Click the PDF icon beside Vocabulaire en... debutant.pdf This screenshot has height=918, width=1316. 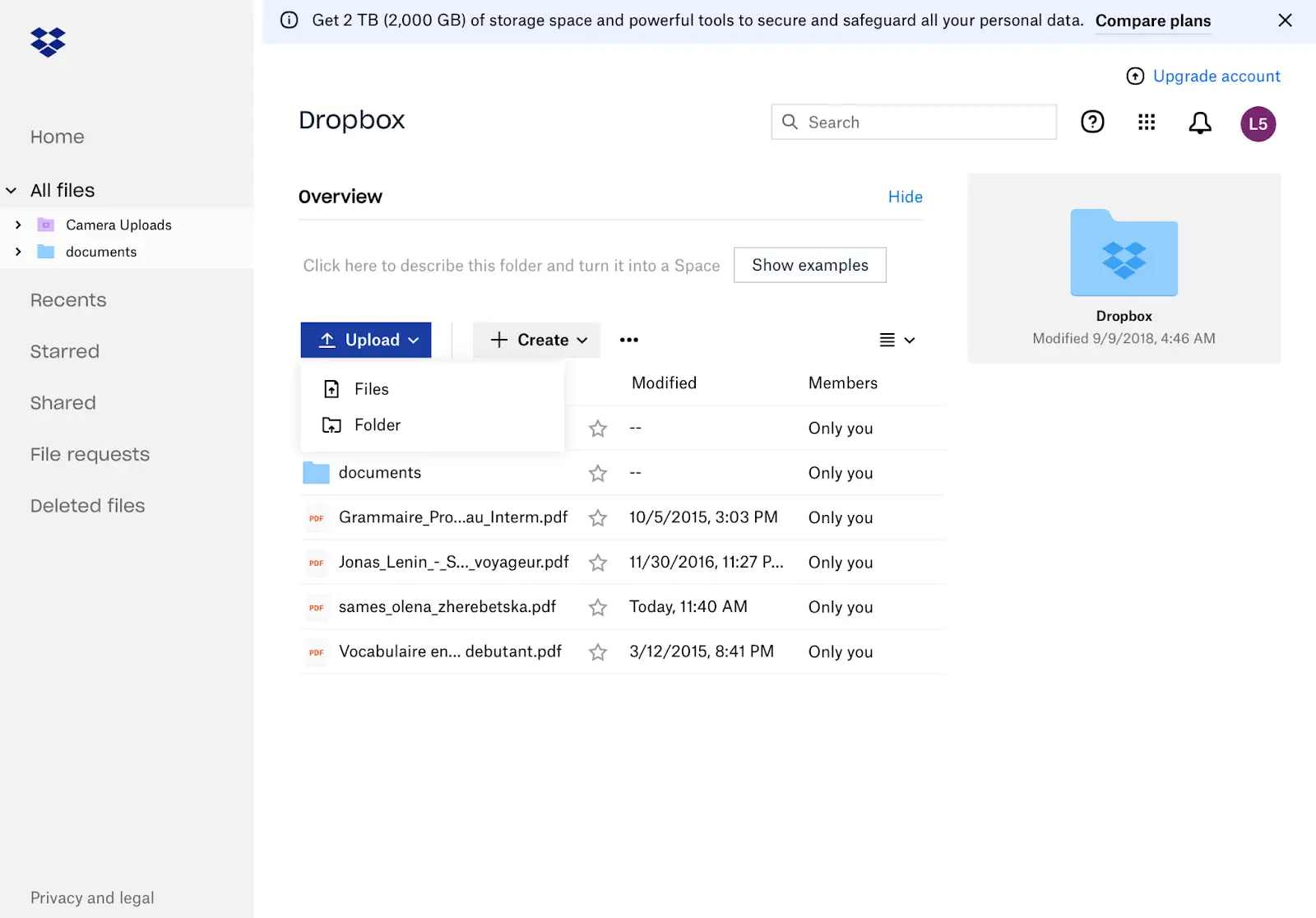click(x=316, y=651)
